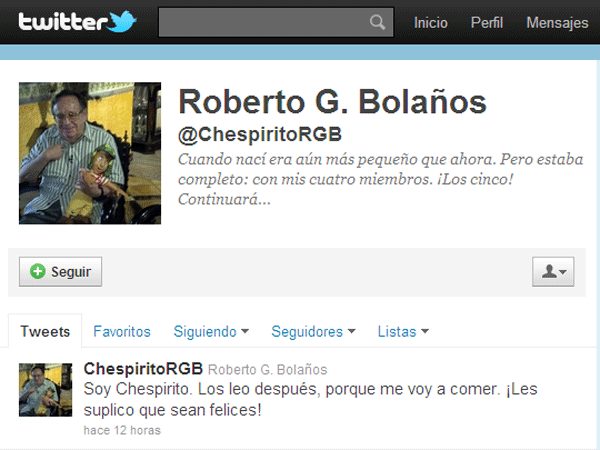
Task: Open the user actions person icon menu
Action: (553, 272)
